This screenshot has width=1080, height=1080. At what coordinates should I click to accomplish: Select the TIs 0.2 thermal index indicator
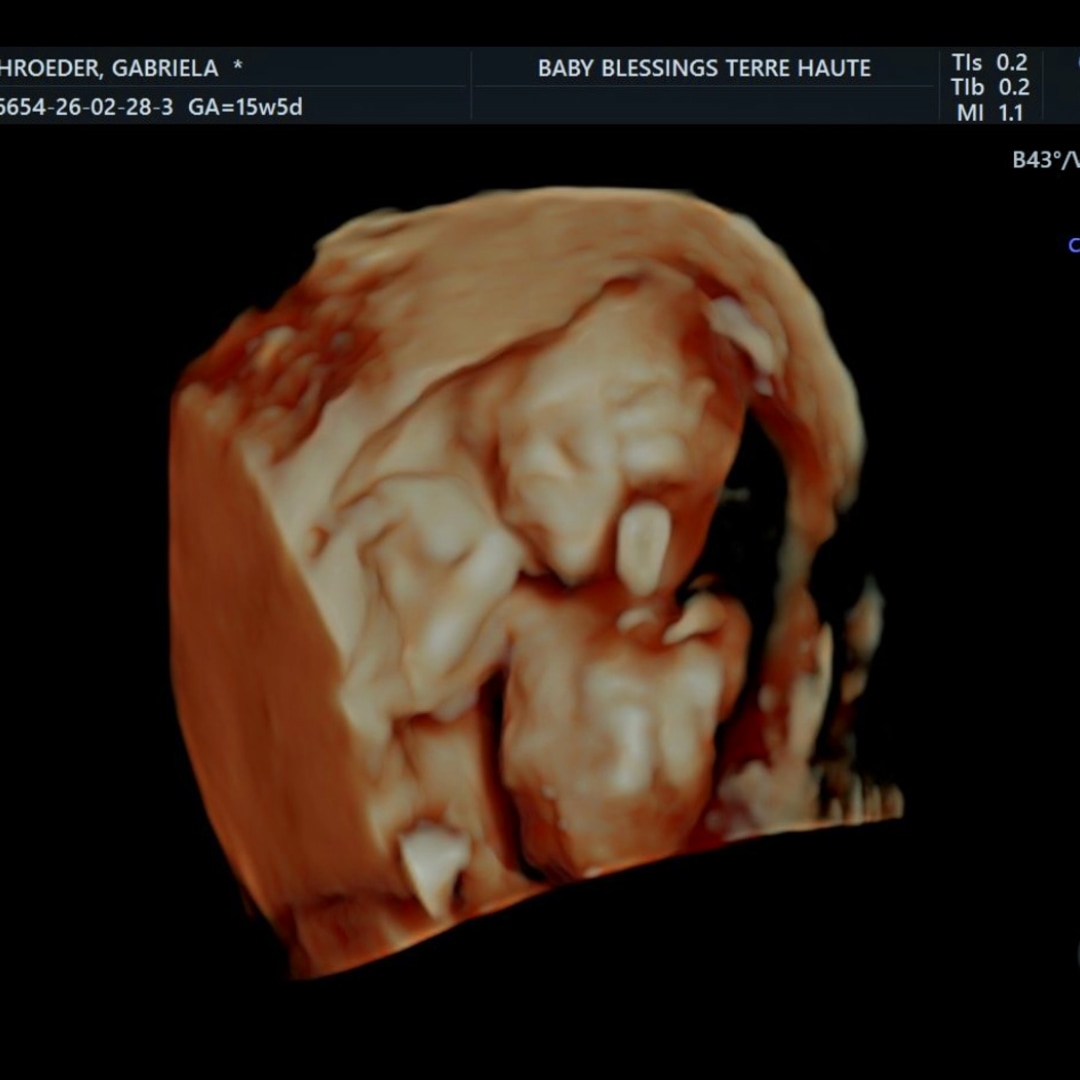[x=992, y=62]
